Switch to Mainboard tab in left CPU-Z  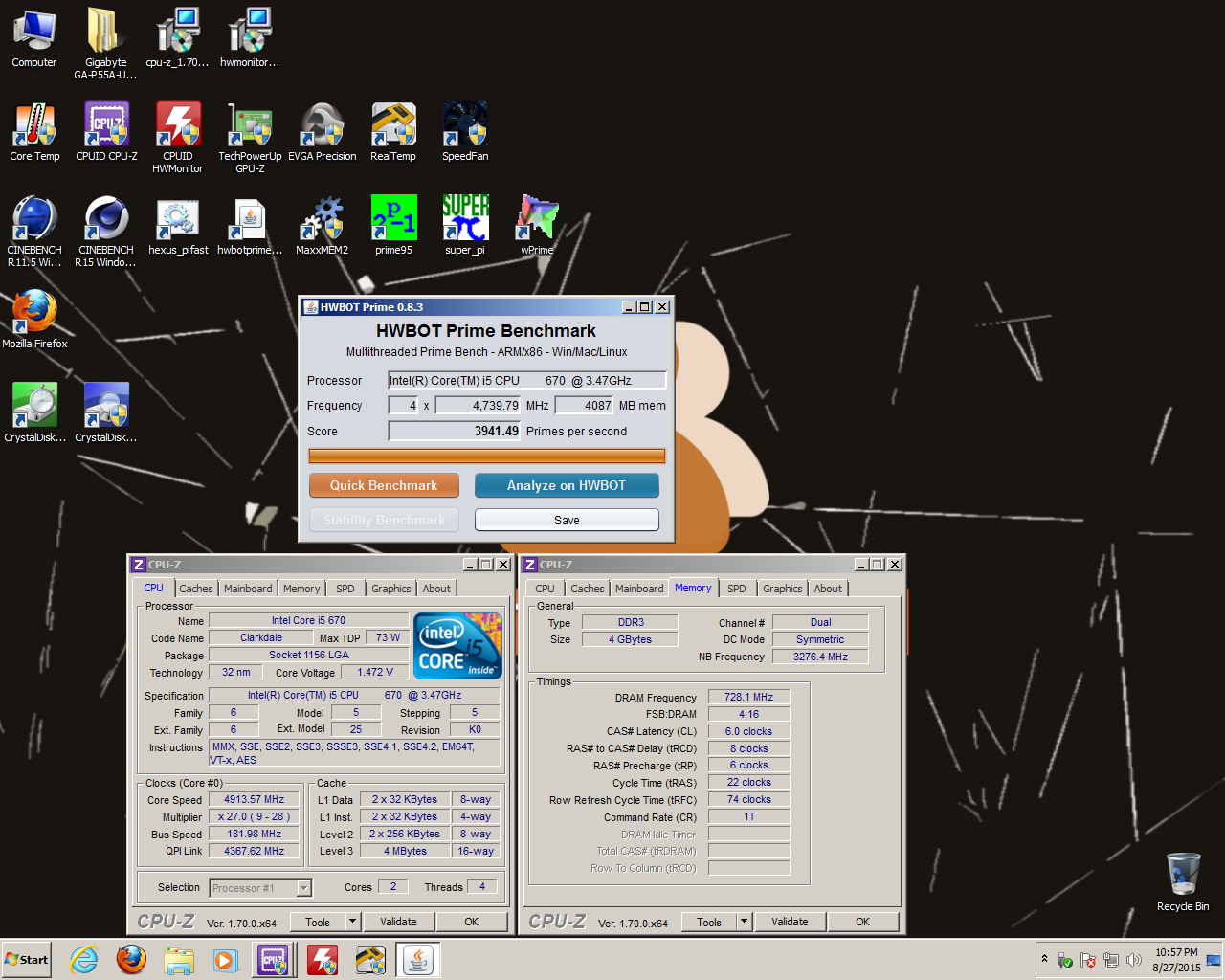tap(248, 589)
